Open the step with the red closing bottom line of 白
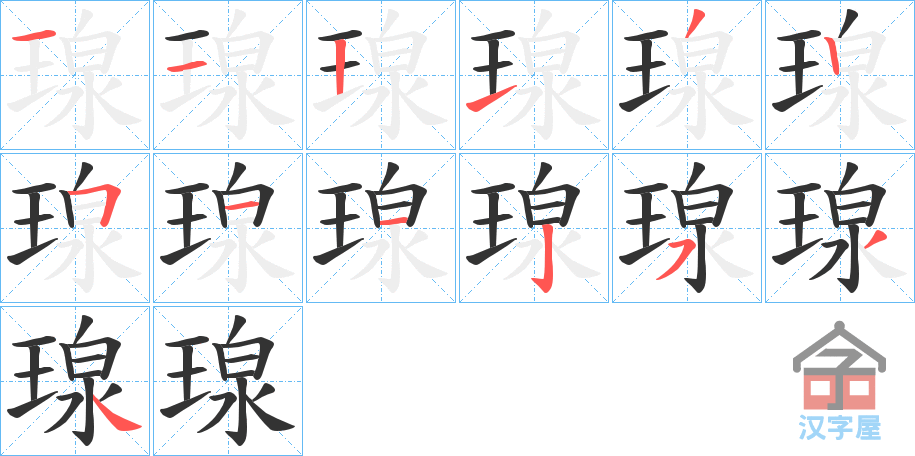The height and width of the screenshot is (456, 915). click(x=380, y=228)
